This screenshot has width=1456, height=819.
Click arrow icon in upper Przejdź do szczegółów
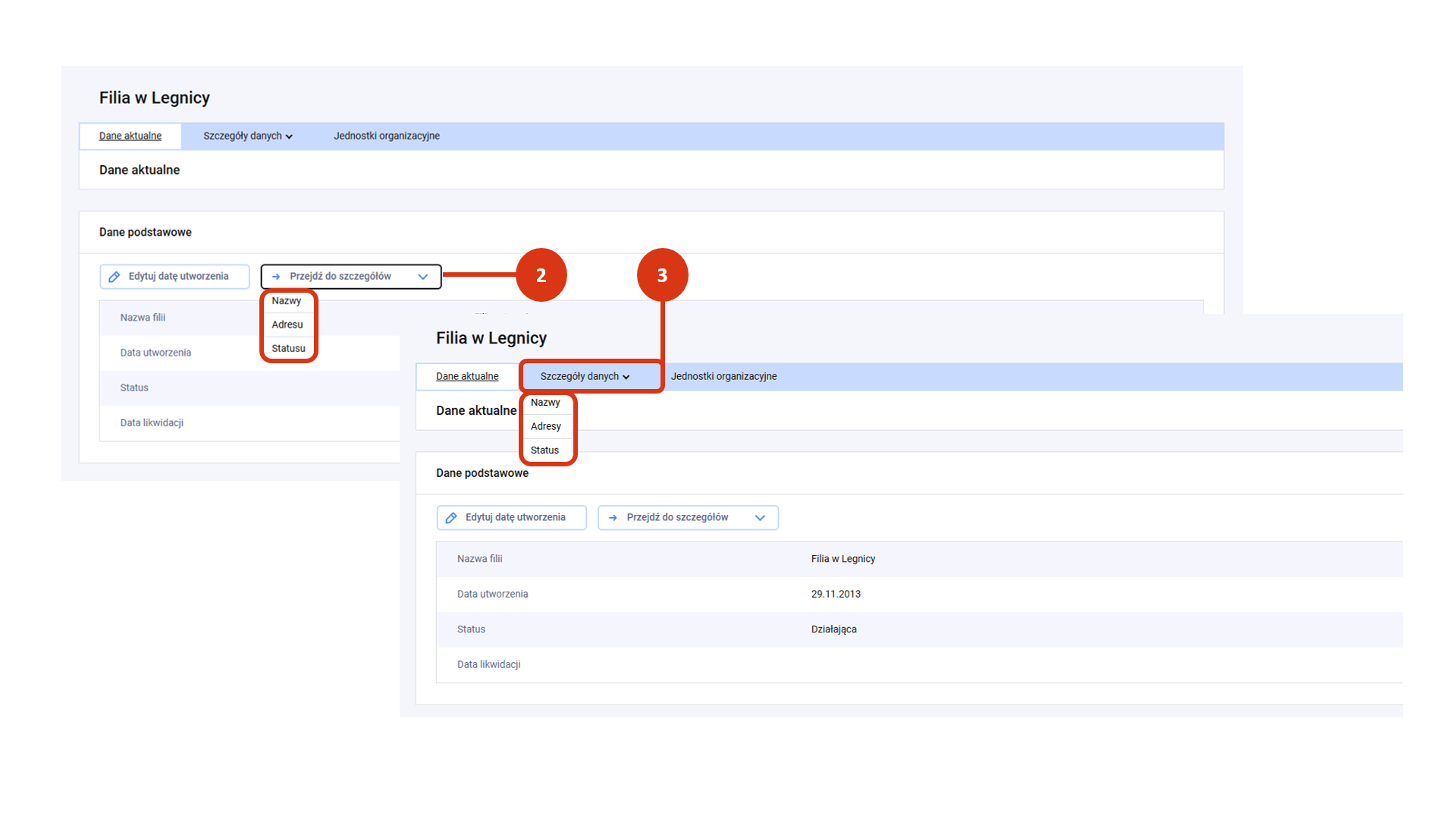click(276, 277)
